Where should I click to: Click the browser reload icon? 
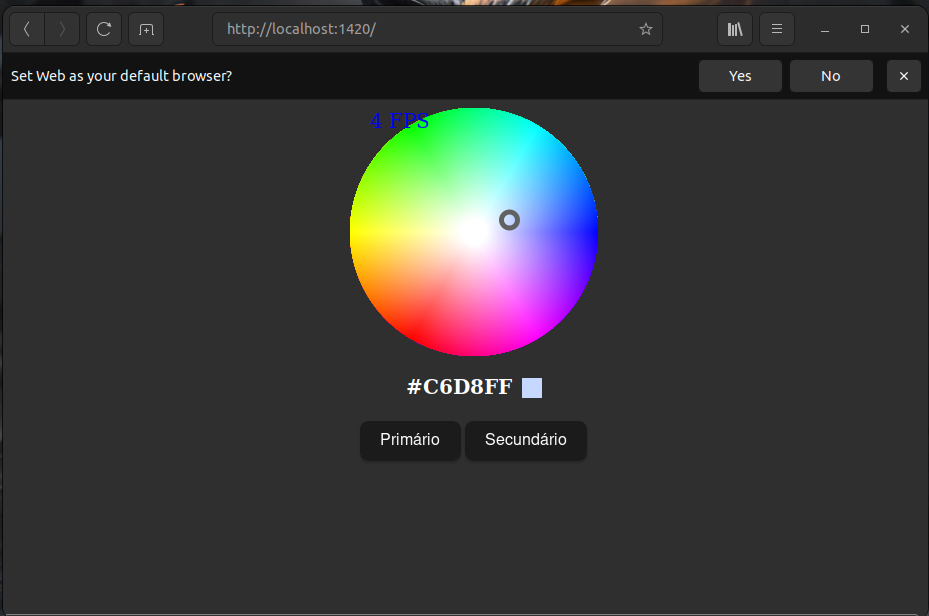103,29
